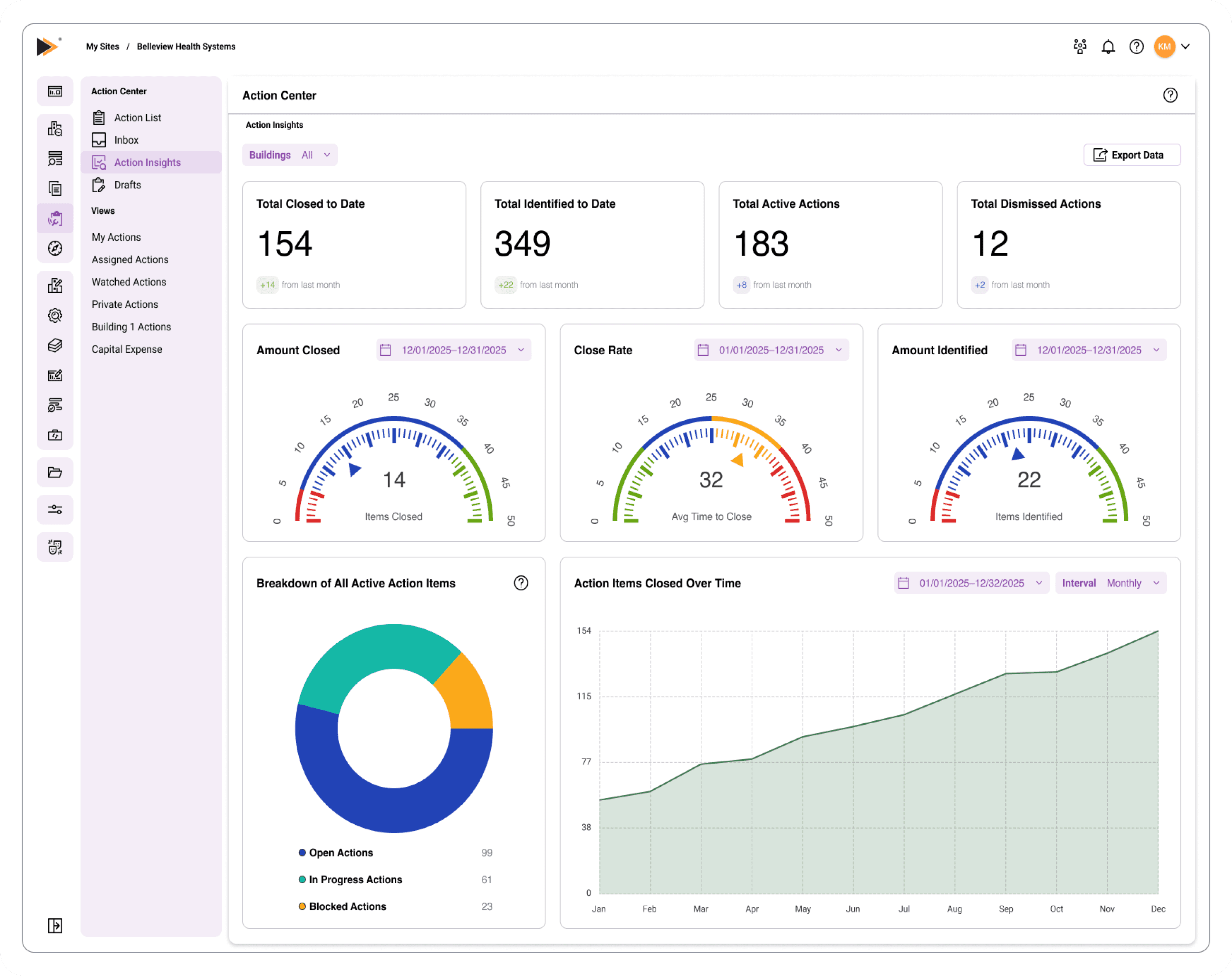Click the Breakdown chart help icon
Viewport: 1232px width, 976px height.
[520, 583]
